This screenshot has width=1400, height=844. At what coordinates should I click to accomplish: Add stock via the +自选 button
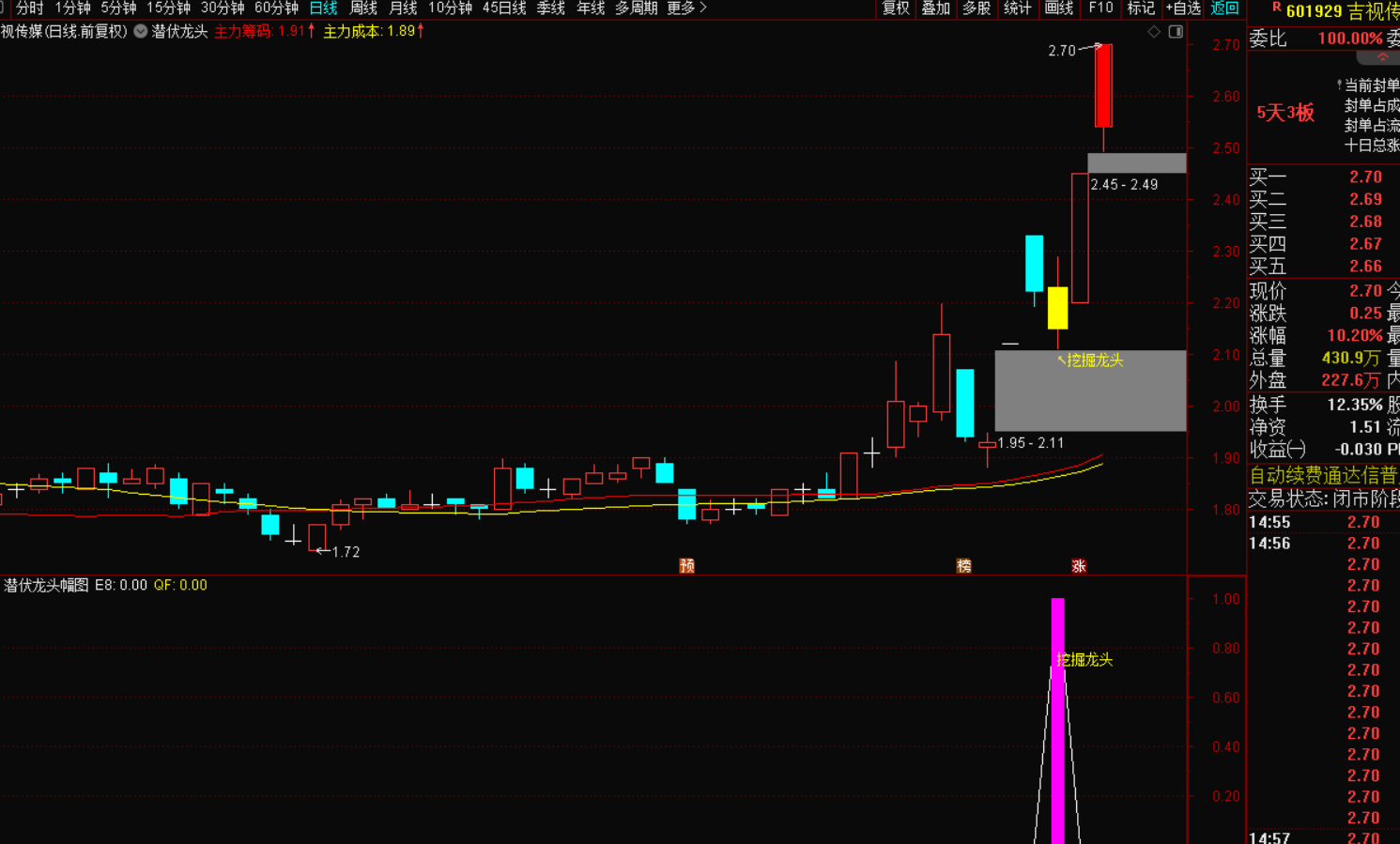[x=1183, y=8]
